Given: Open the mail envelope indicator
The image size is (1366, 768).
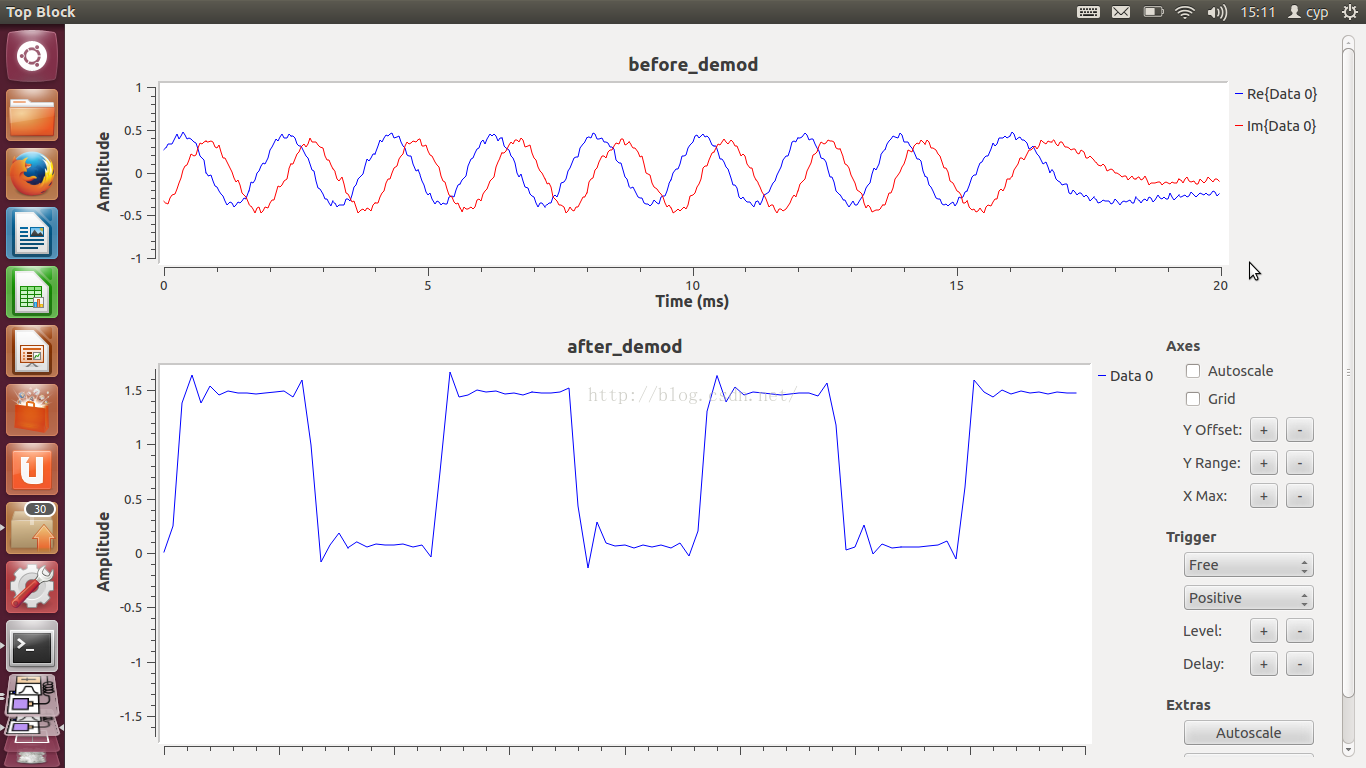Looking at the screenshot, I should point(1121,12).
